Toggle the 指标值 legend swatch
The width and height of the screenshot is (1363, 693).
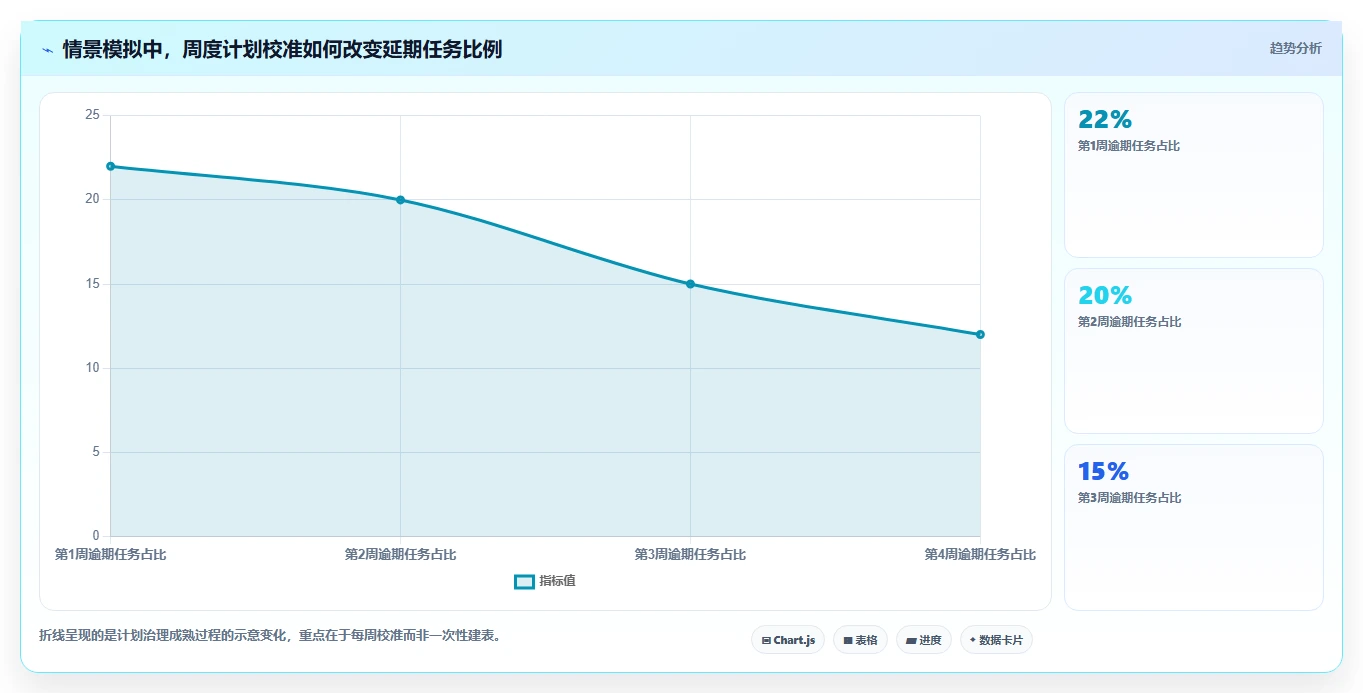524,582
